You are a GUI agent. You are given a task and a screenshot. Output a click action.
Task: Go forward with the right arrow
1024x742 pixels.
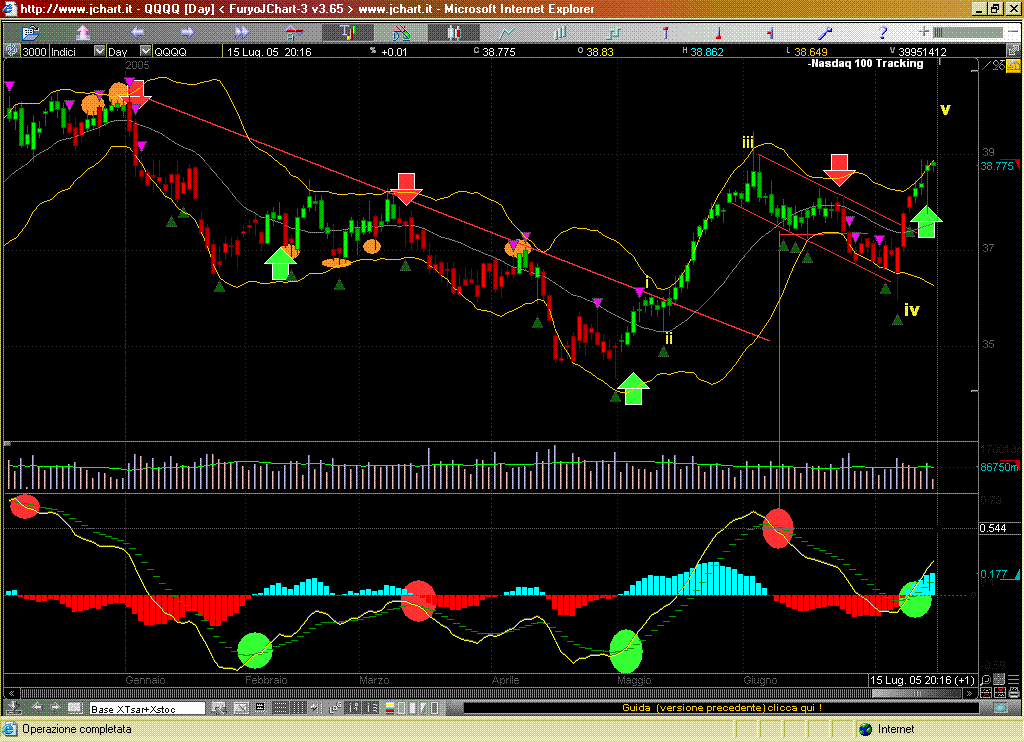187,33
